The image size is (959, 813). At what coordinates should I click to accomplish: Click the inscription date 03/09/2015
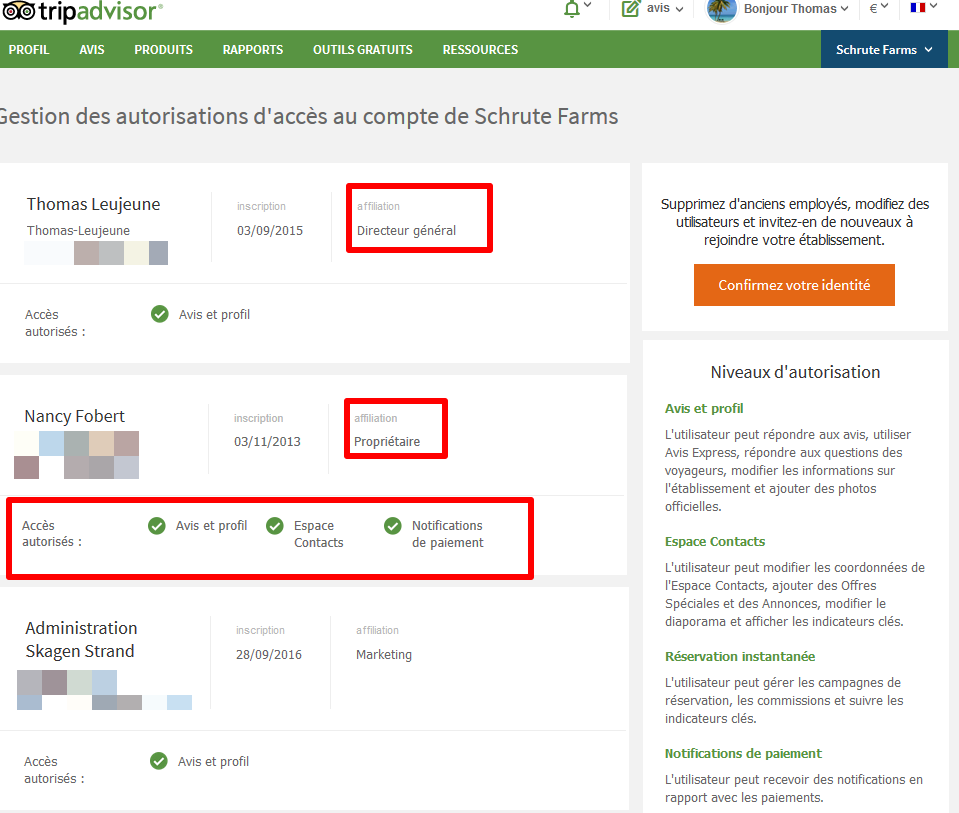coord(270,231)
